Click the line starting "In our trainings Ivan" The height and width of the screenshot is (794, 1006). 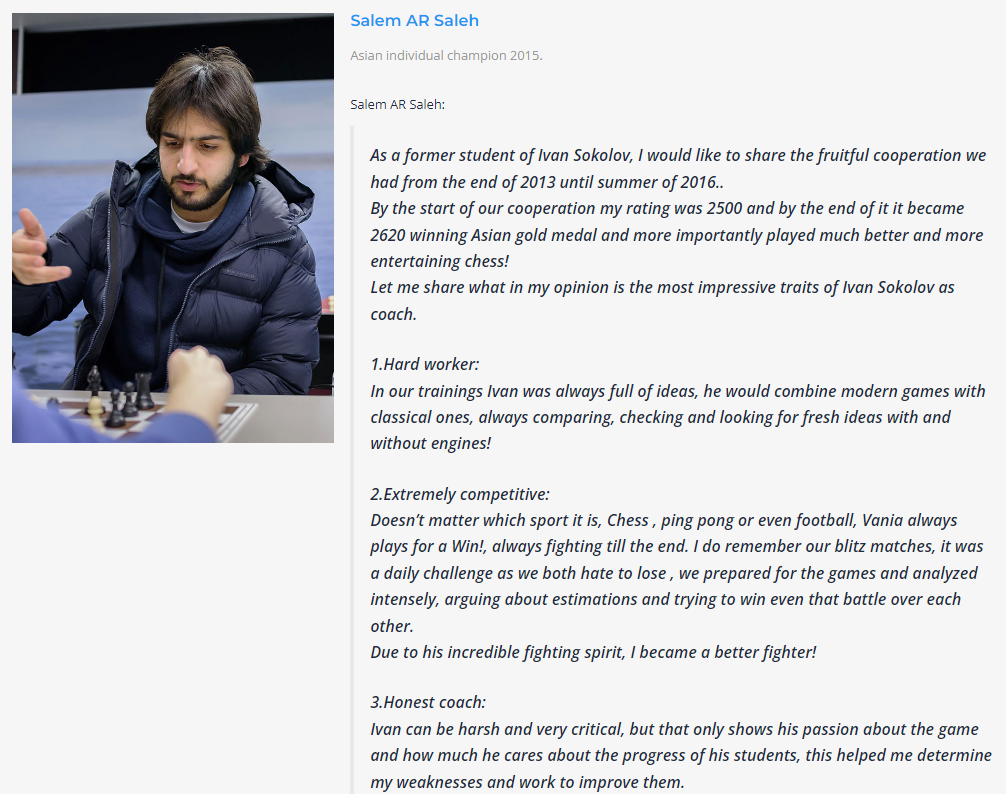pos(677,391)
